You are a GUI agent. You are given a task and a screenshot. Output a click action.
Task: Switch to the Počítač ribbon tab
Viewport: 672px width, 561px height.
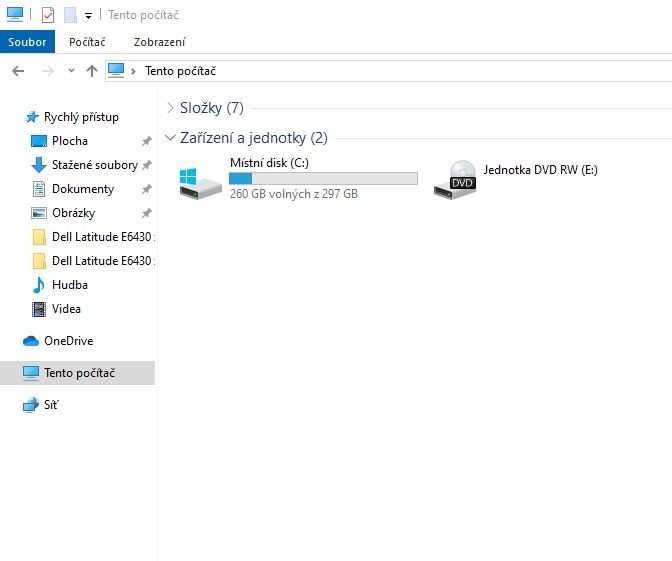pos(87,42)
